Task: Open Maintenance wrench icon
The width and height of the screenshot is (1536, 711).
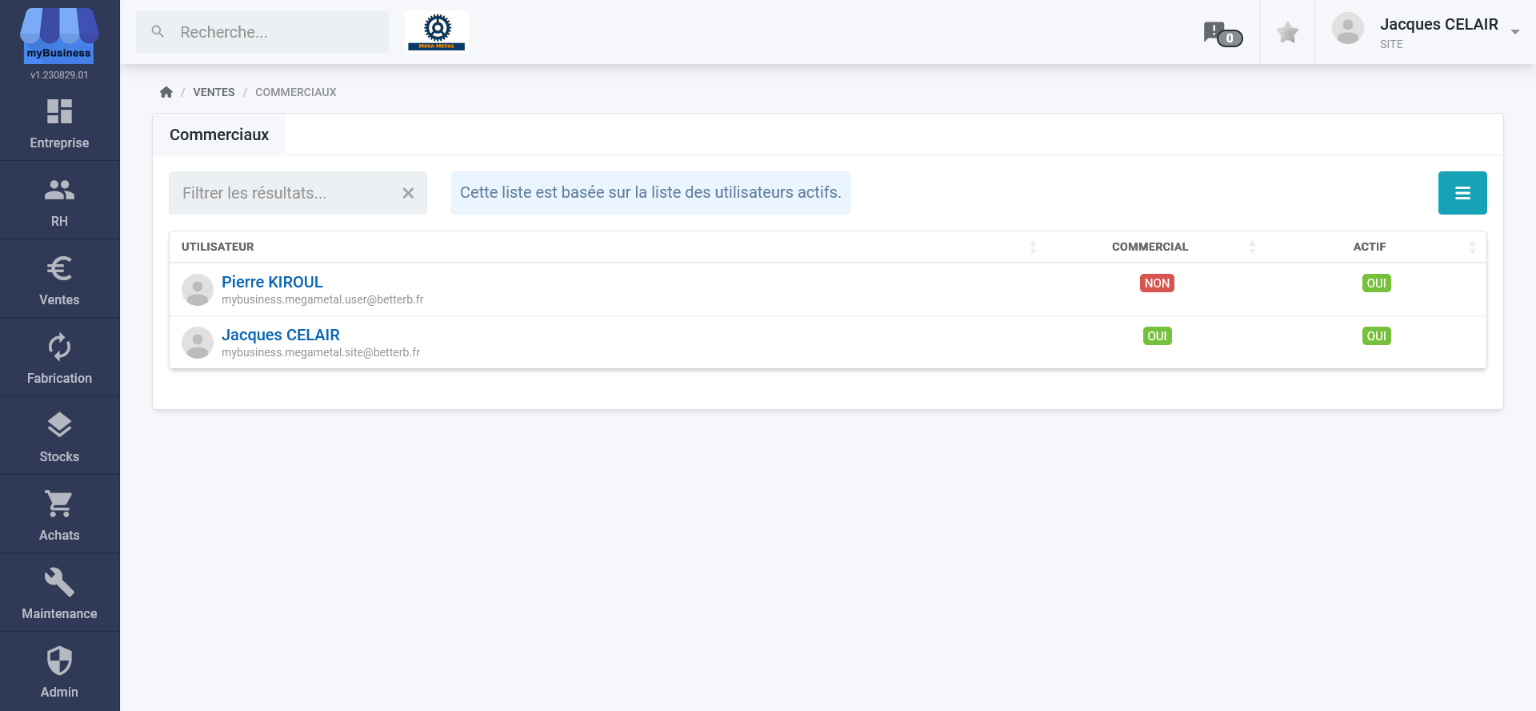Action: coord(59,582)
